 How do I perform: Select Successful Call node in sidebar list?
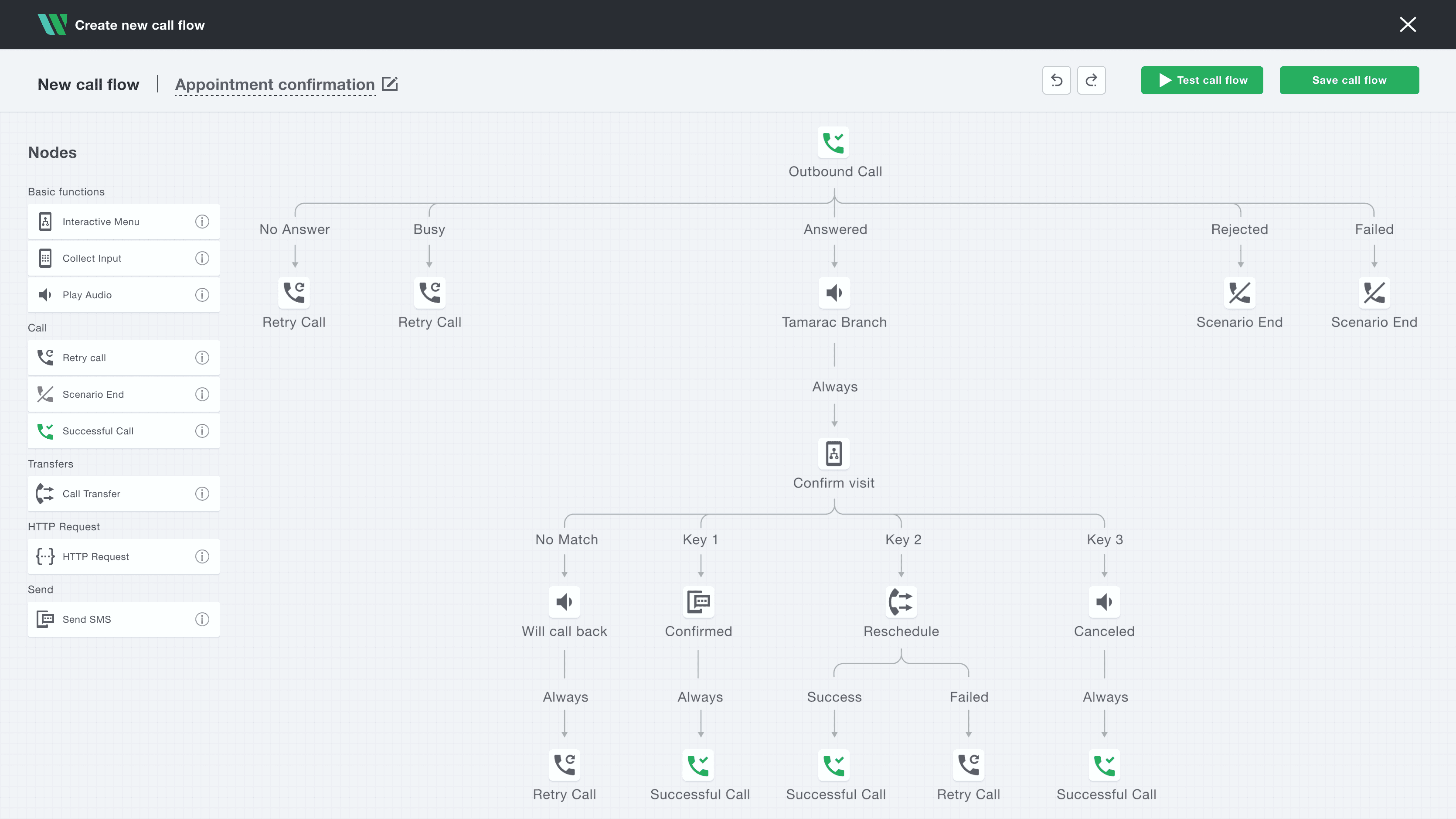click(123, 431)
